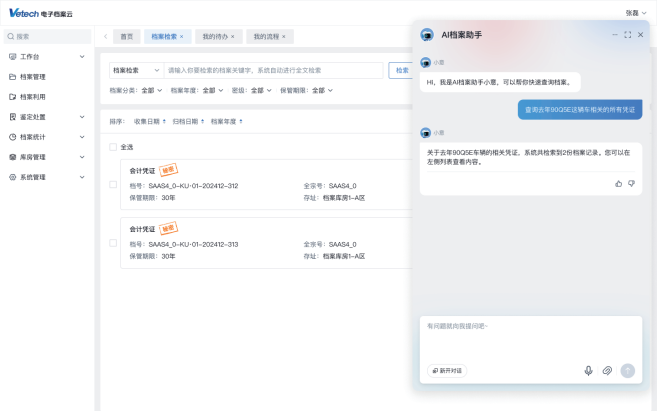Check the record SAAS4_0-KU·01-202412-312 checkbox

click(113, 184)
